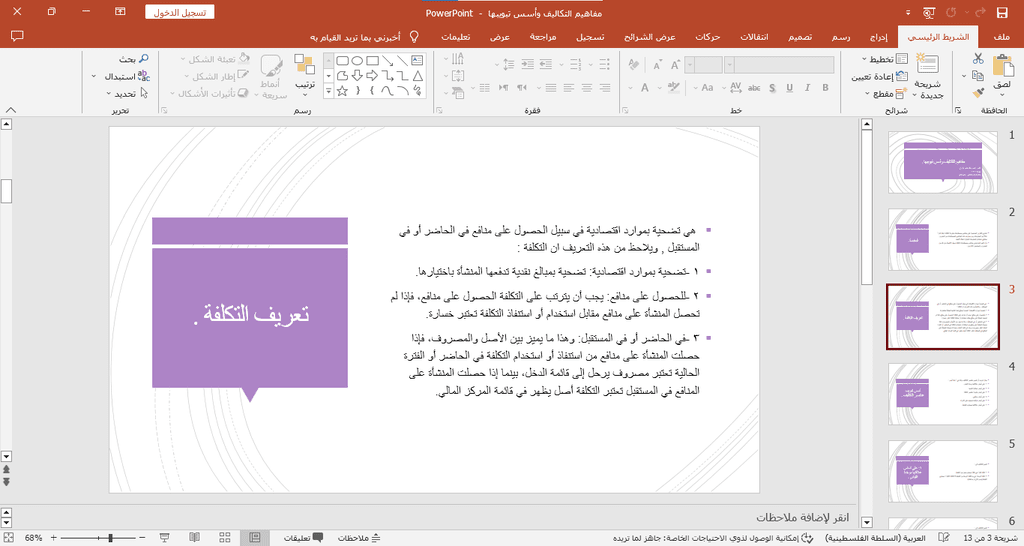Click the zoom slider handle
The image size is (1024, 546).
(x=110, y=538)
